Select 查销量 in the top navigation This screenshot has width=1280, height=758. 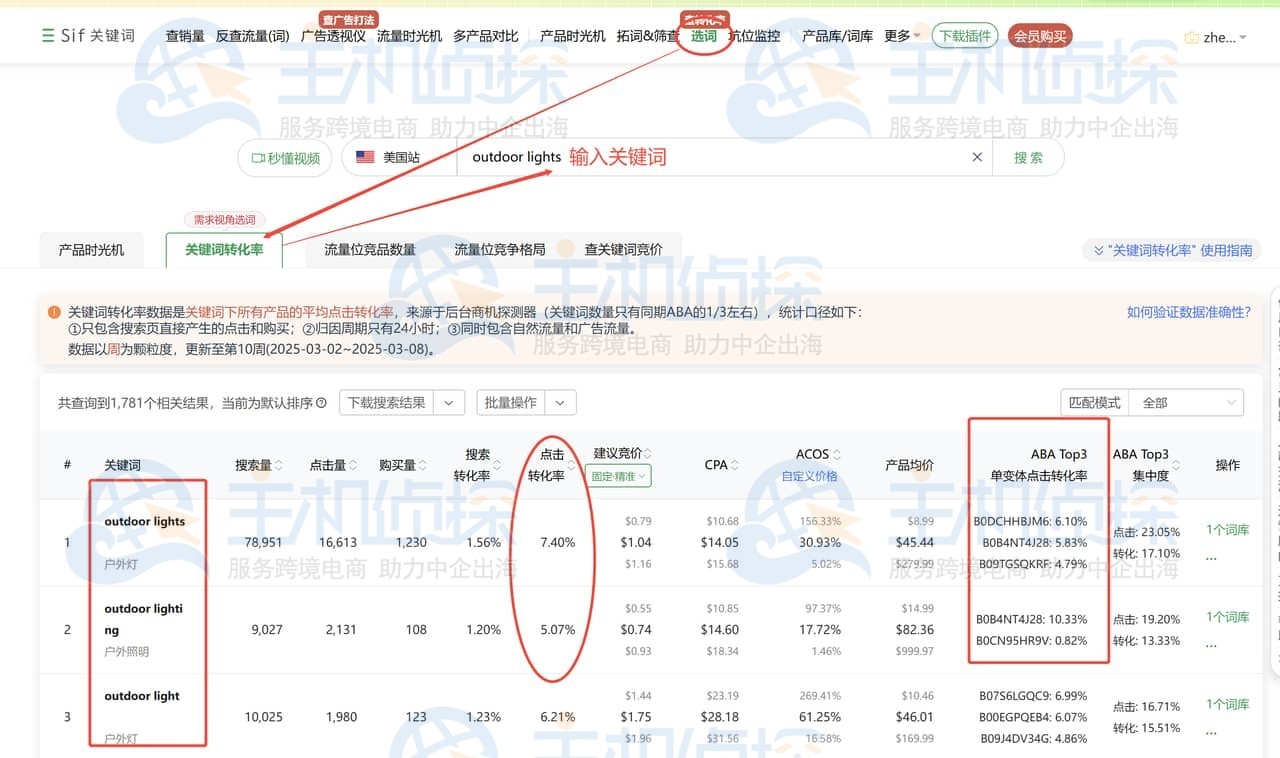click(x=184, y=35)
